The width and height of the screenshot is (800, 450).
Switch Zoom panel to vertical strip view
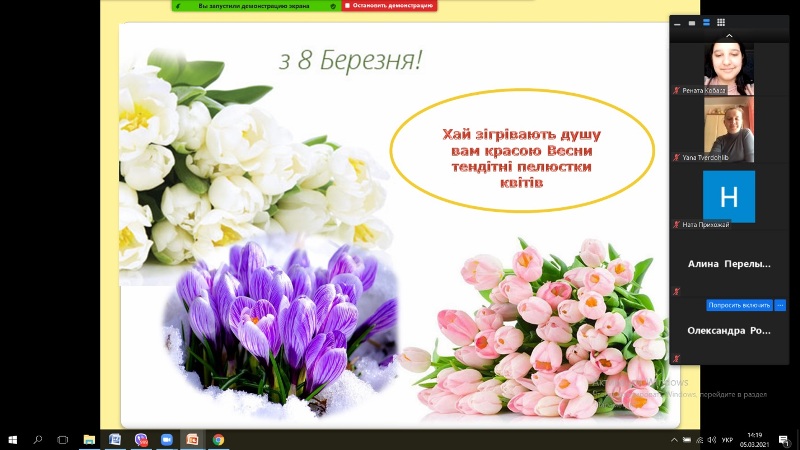[706, 22]
